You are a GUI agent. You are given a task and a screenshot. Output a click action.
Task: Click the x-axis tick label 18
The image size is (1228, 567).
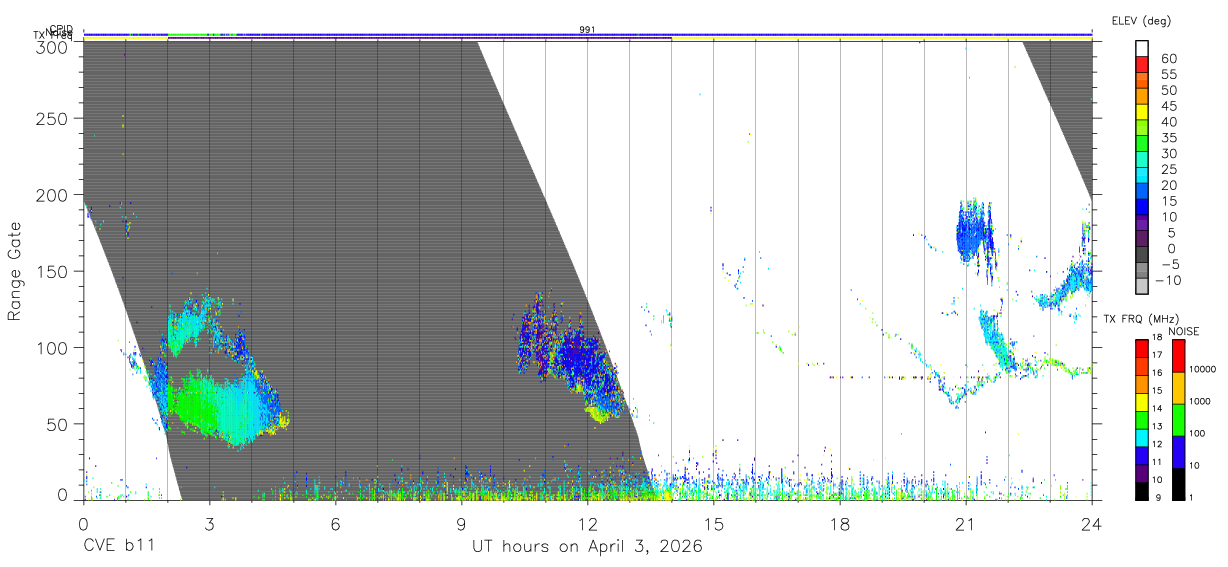[x=839, y=523]
